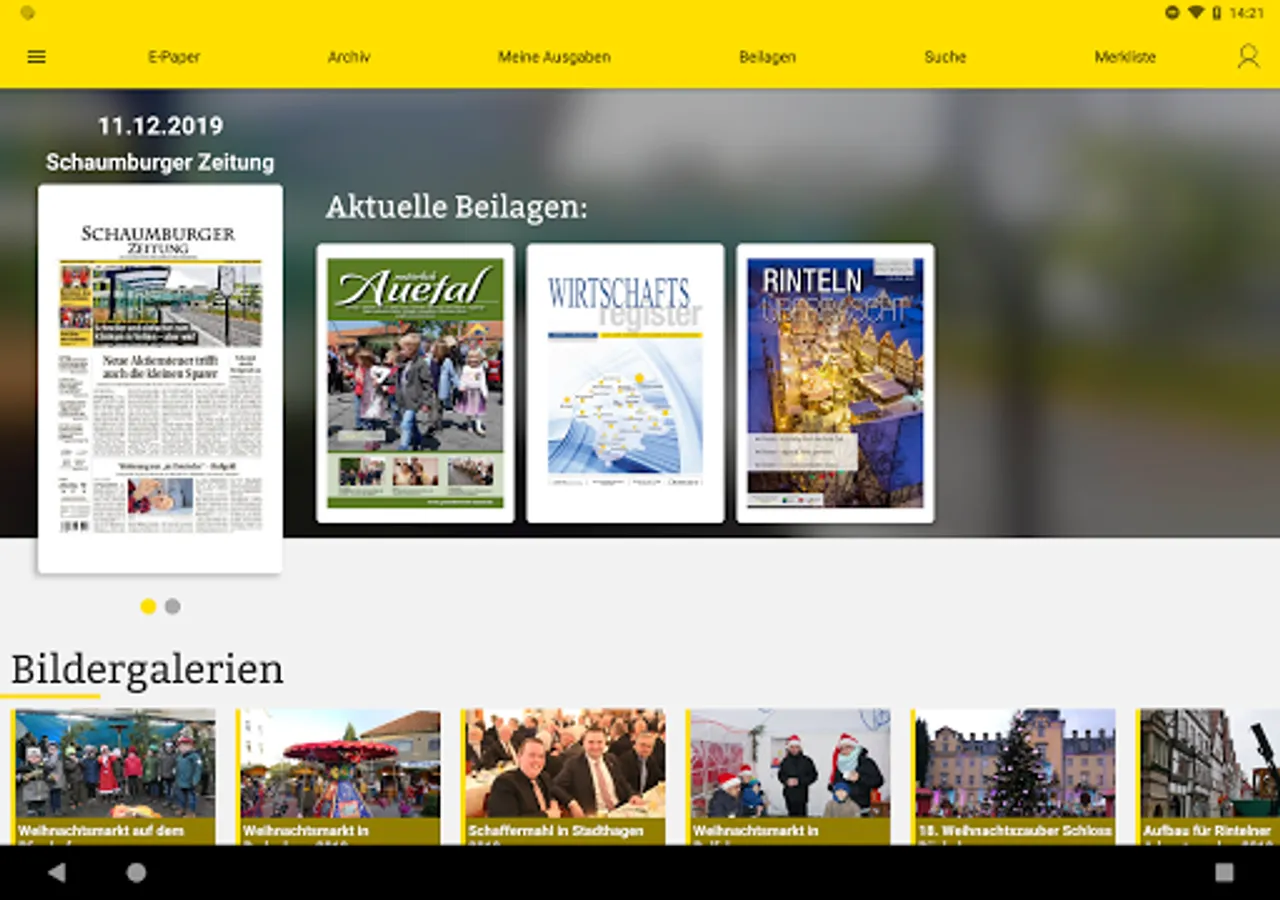
Task: Tap the Android home circle button
Action: [x=136, y=872]
